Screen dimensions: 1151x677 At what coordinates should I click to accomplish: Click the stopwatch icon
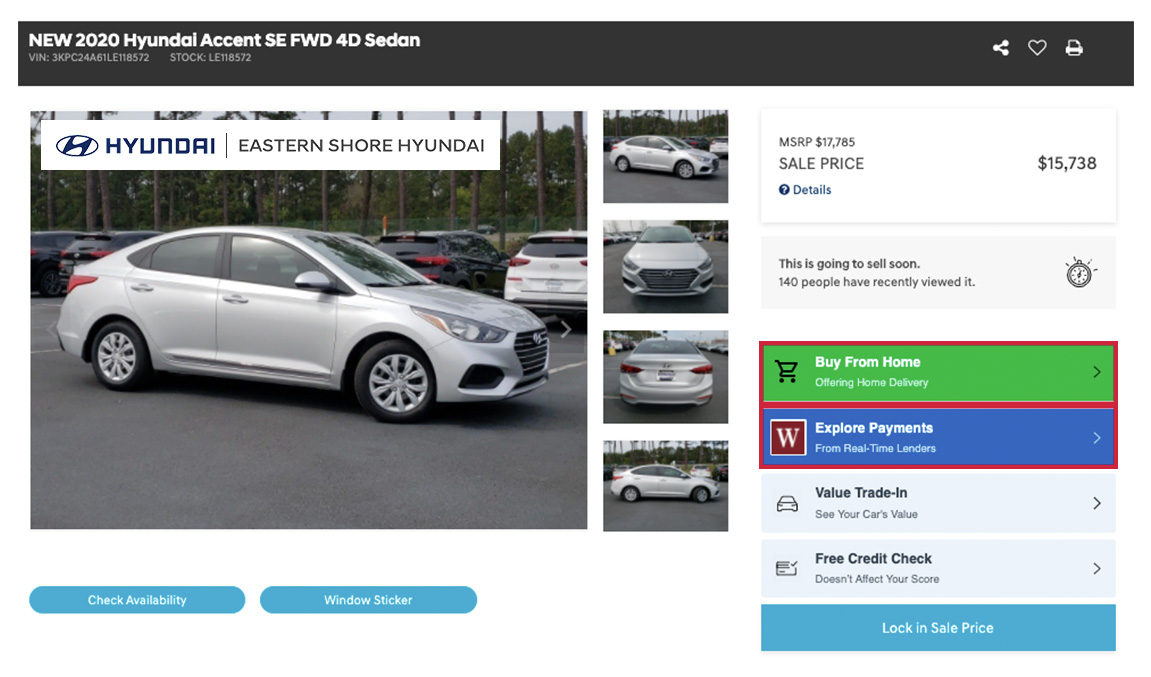[1081, 272]
